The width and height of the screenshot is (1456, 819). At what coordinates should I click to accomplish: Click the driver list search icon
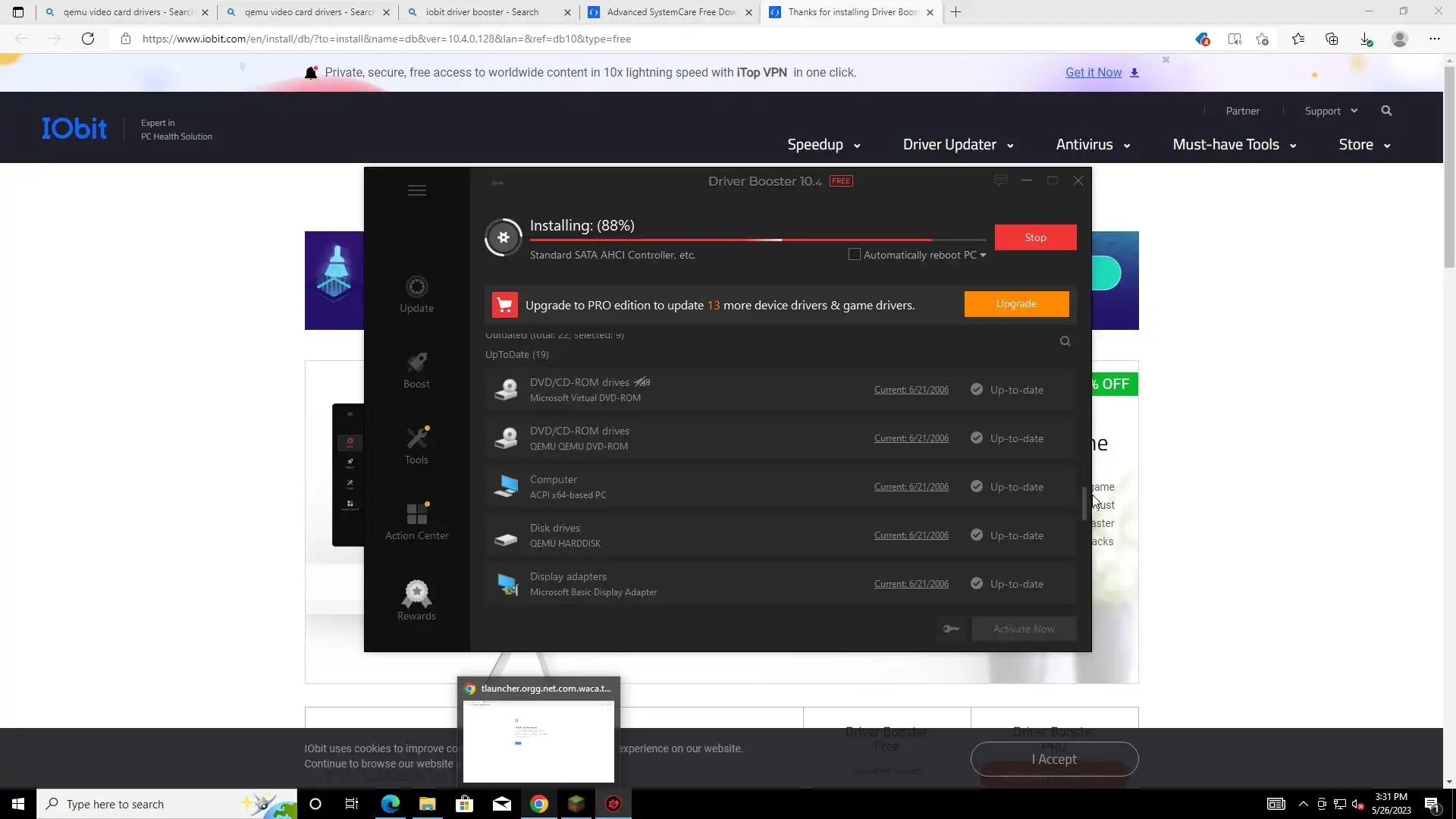(x=1065, y=341)
